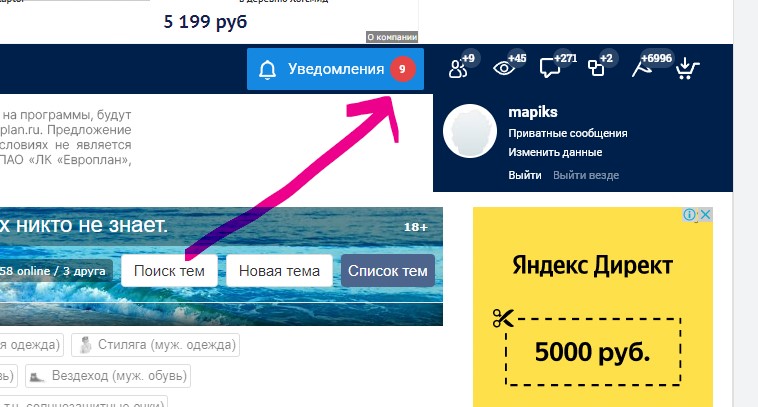Click the bell icon in notifications
758x407 pixels.
click(x=267, y=70)
